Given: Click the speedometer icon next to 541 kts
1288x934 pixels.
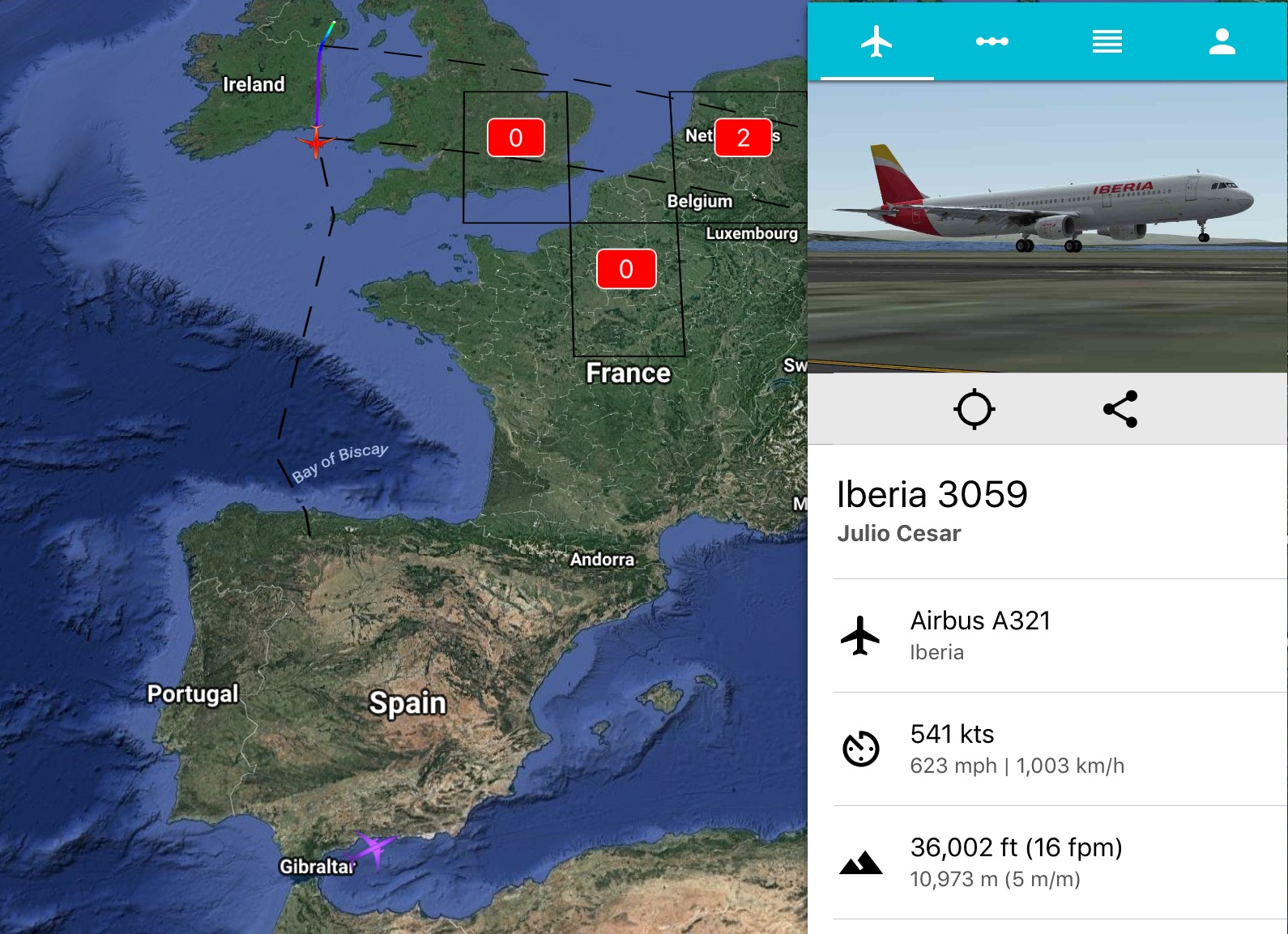Looking at the screenshot, I should point(860,748).
